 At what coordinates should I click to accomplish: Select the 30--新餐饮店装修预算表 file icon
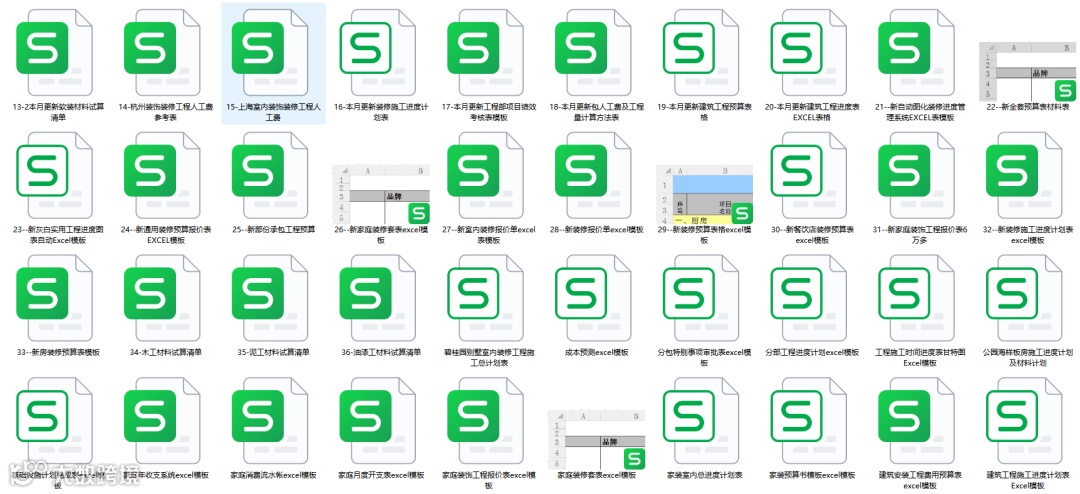pyautogui.click(x=809, y=174)
